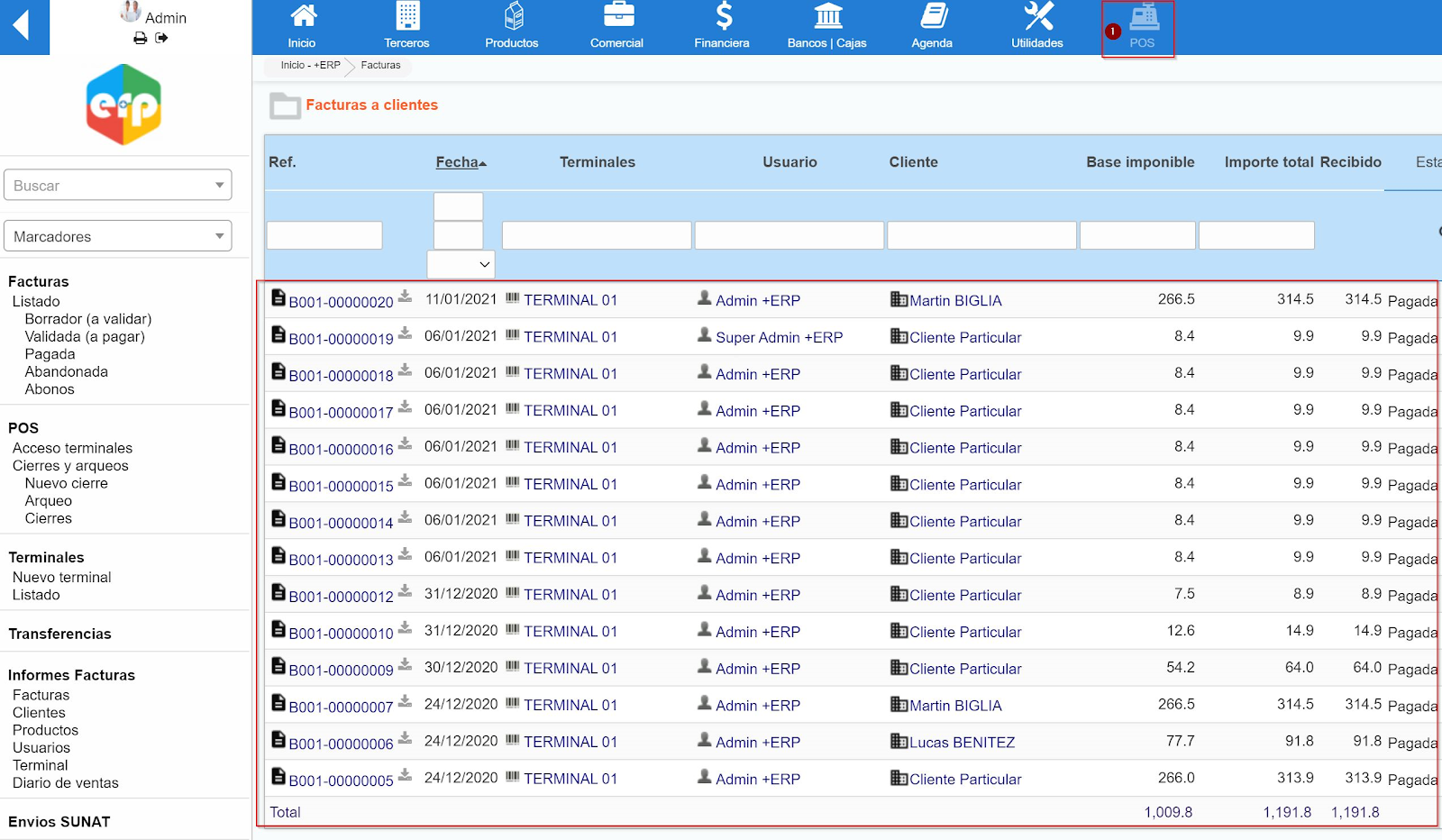Click the Facturas breadcrumb
The image size is (1442, 840).
pos(380,65)
